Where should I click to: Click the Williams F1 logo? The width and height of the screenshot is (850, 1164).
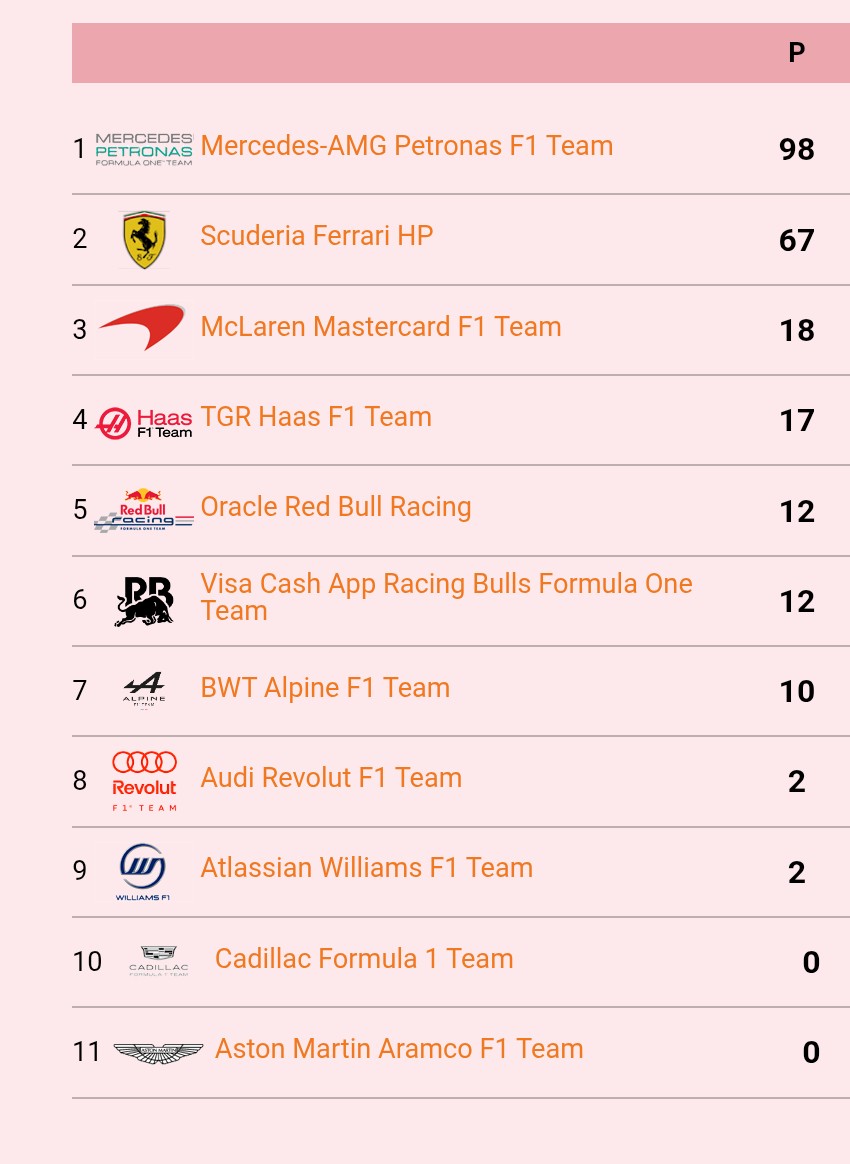[143, 871]
